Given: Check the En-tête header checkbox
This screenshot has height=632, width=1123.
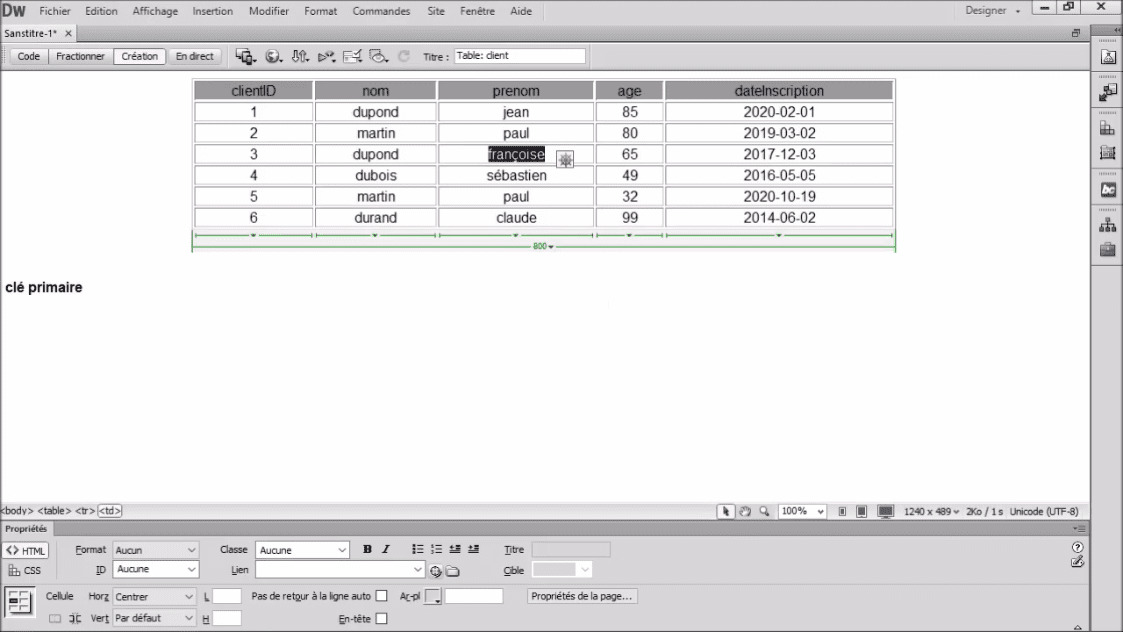Looking at the screenshot, I should [383, 618].
